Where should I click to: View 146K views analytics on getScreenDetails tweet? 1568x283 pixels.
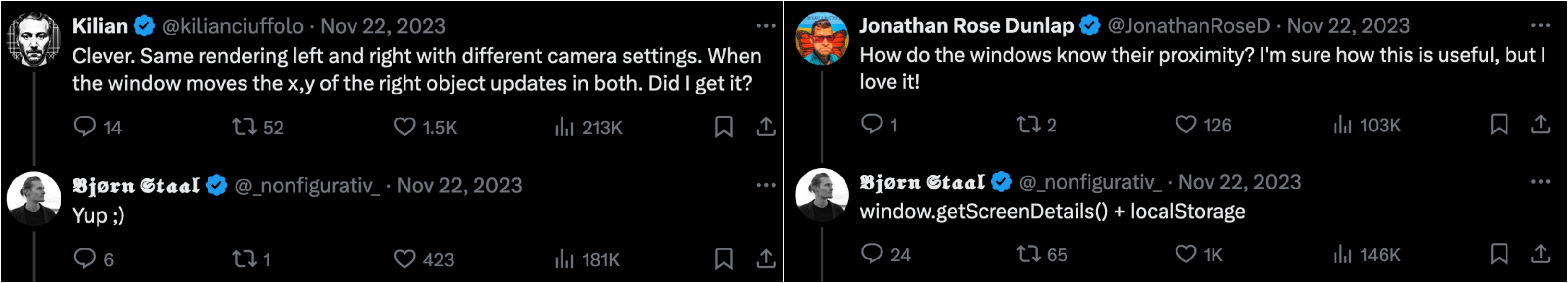[x=1342, y=253]
